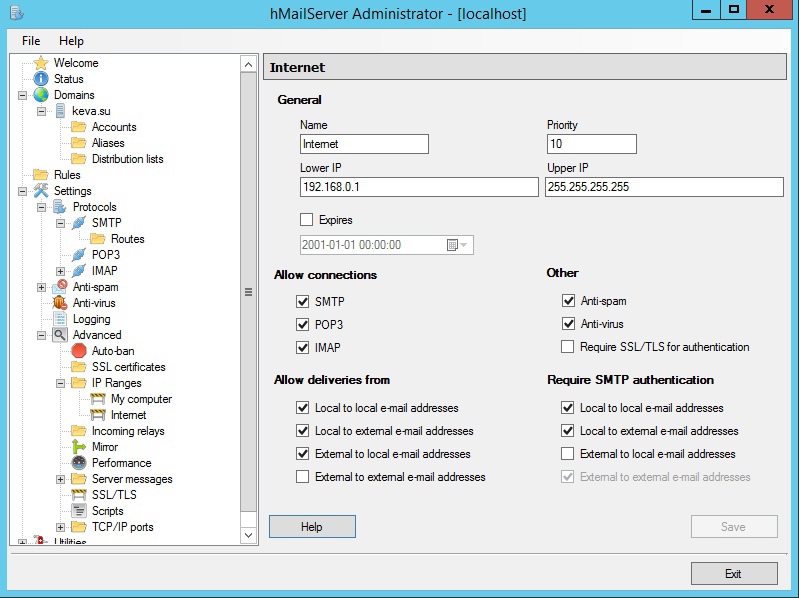Click the Name input field
This screenshot has width=799, height=598.
[x=364, y=144]
